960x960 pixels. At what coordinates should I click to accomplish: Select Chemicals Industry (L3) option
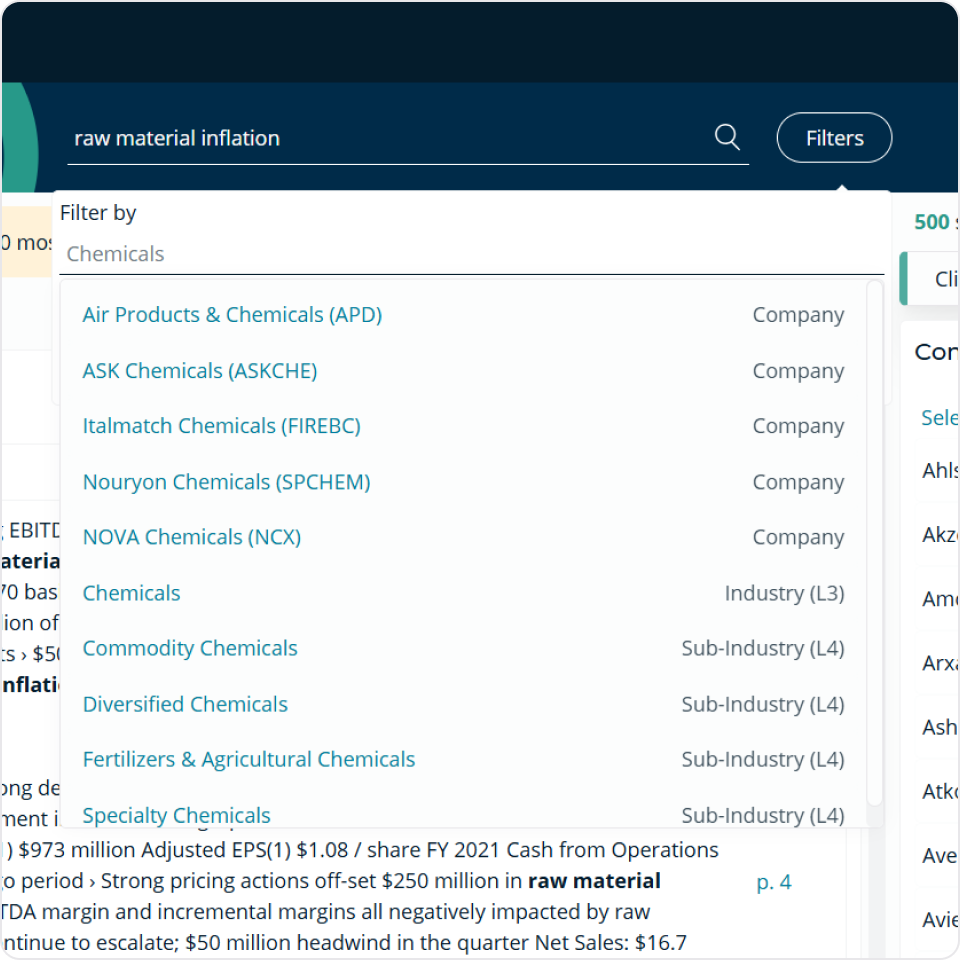pyautogui.click(x=463, y=593)
